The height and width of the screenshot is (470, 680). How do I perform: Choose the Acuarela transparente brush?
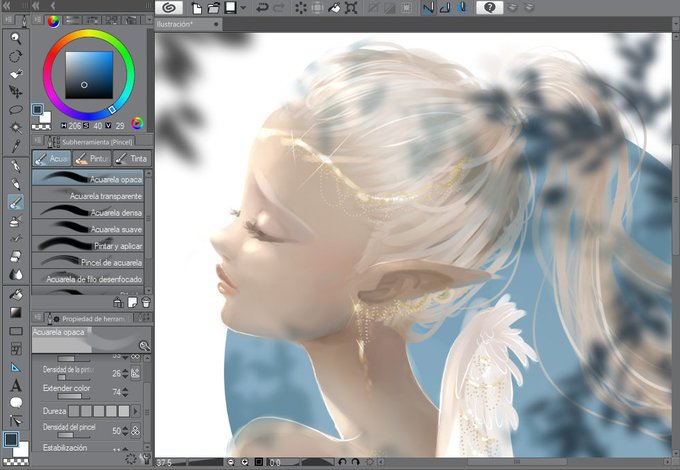tap(88, 196)
